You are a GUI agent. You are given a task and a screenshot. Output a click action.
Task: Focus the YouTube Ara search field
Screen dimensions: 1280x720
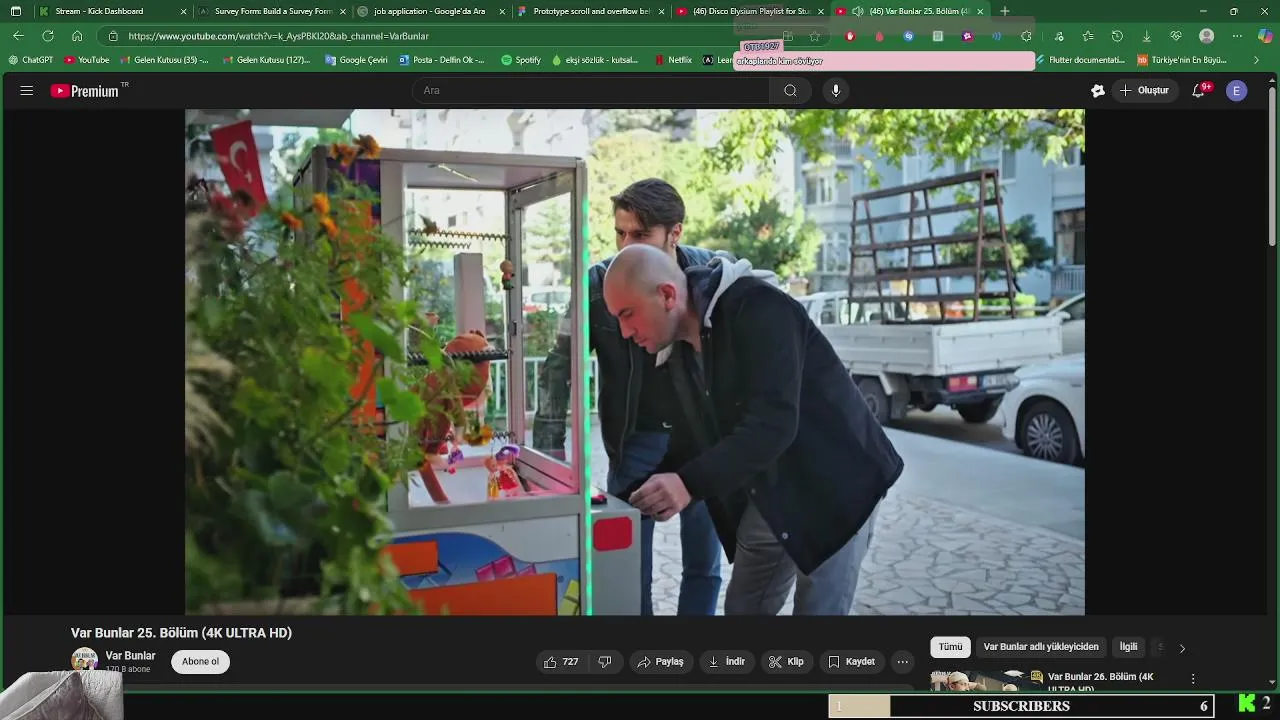point(591,91)
